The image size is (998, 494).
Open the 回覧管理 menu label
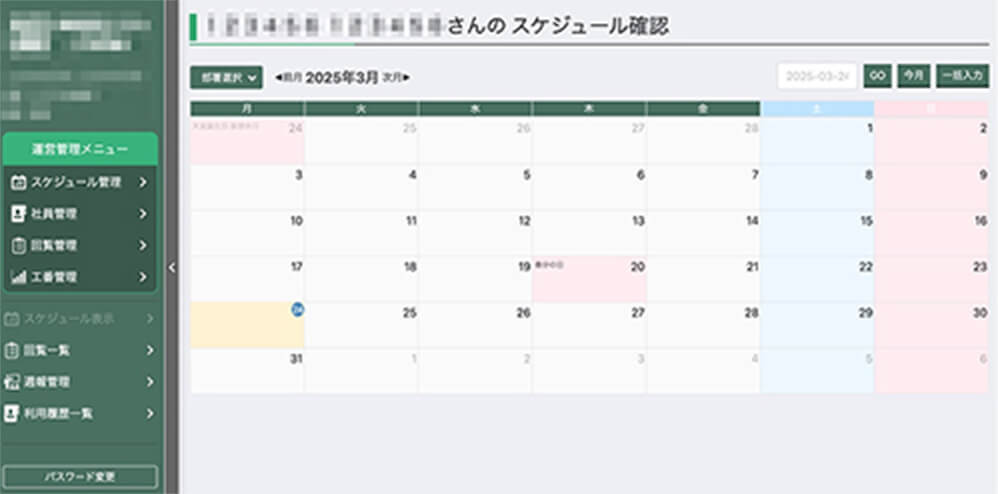tap(54, 246)
